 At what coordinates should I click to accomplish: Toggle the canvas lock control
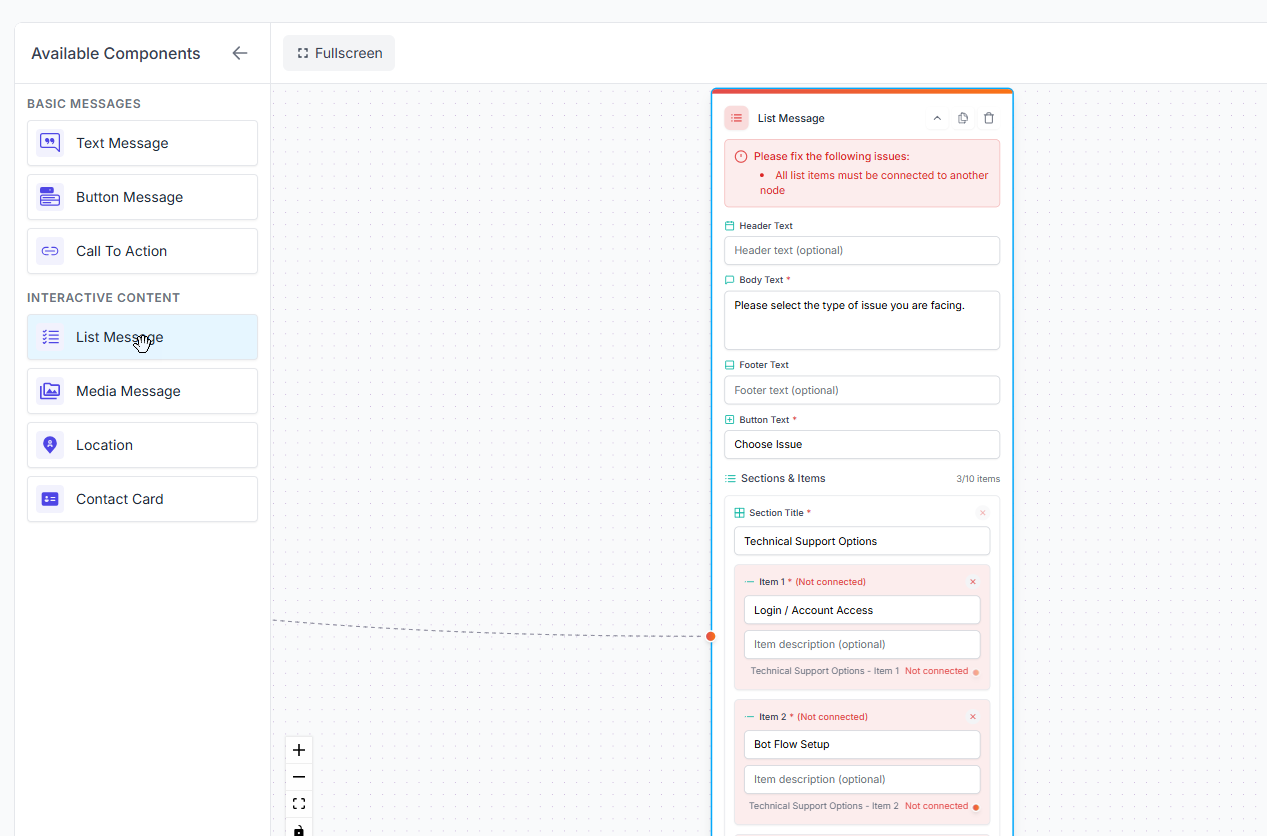pos(298,829)
